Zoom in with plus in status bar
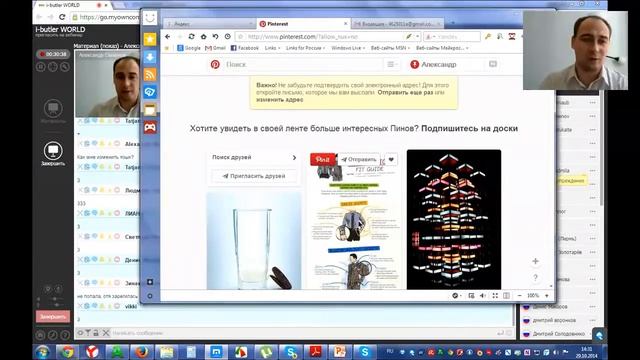The width and height of the screenshot is (640, 360). [547, 296]
